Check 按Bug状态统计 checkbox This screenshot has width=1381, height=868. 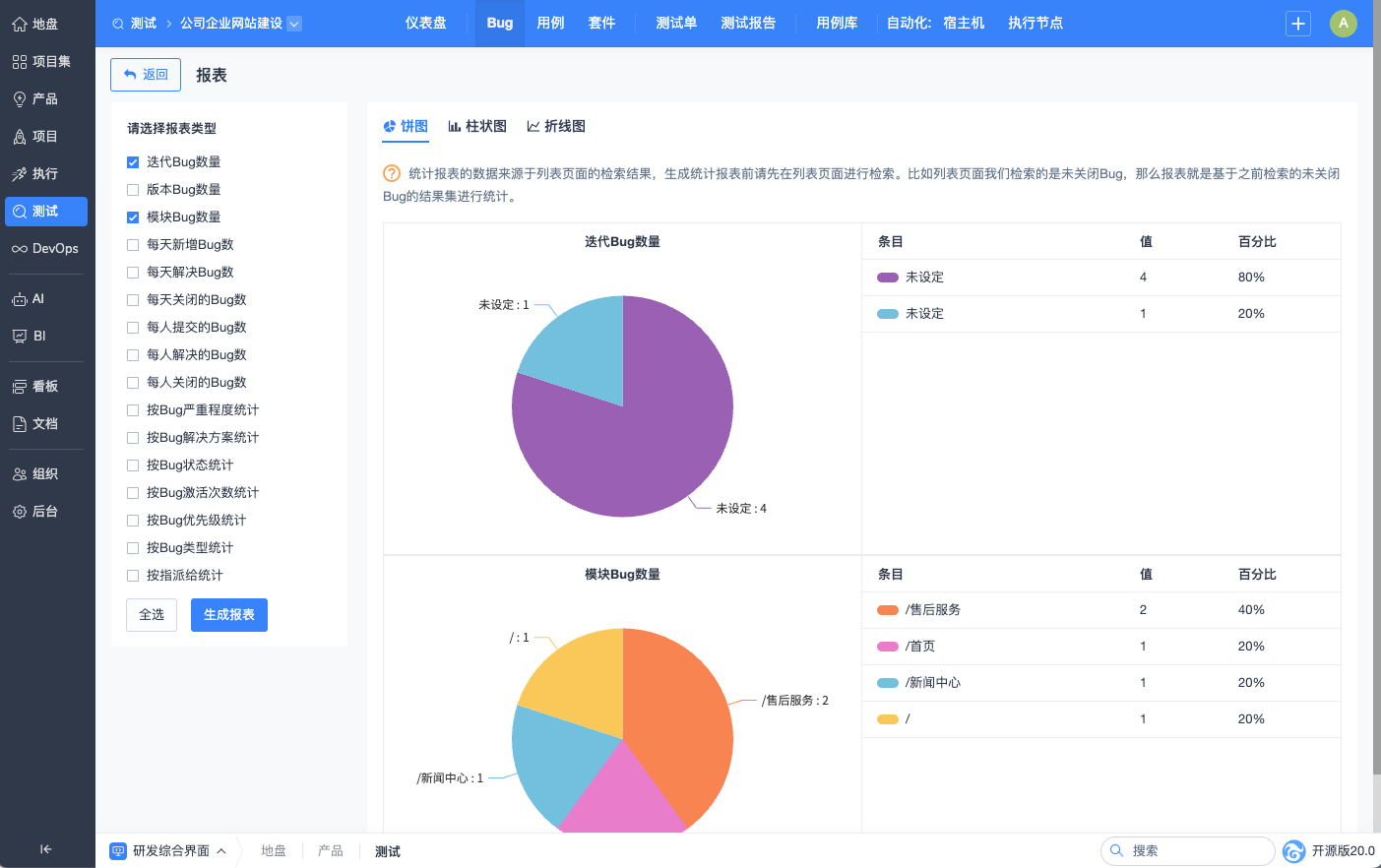[133, 465]
